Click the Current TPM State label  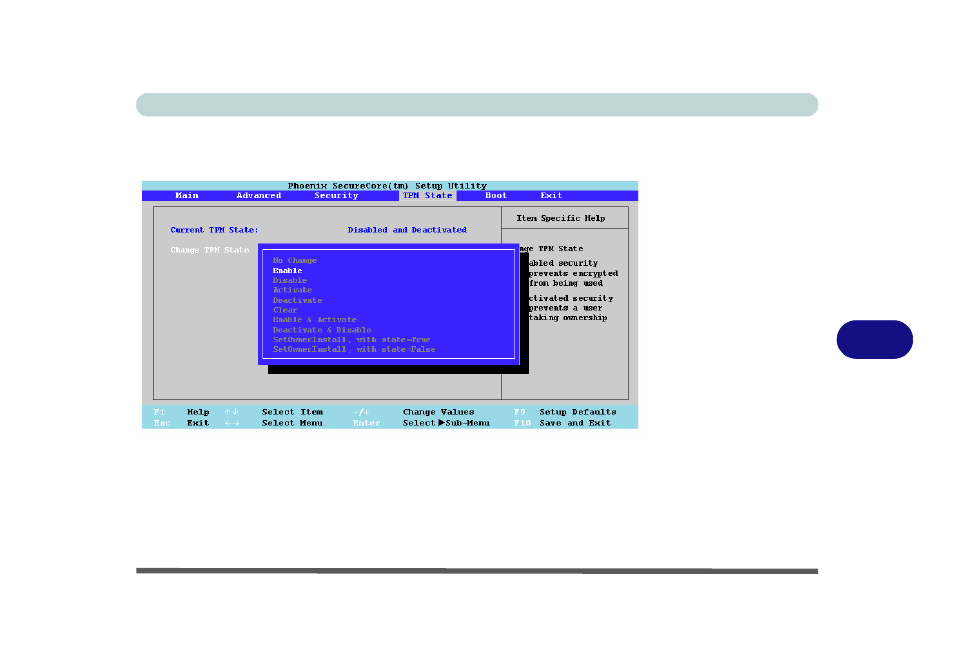pos(214,230)
